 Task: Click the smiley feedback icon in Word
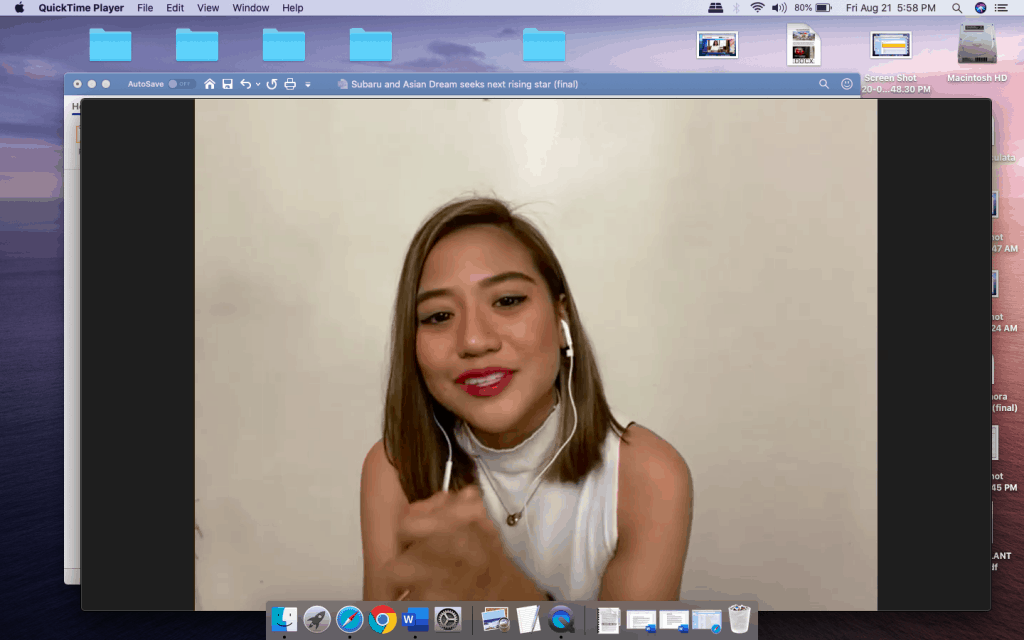[x=847, y=84]
